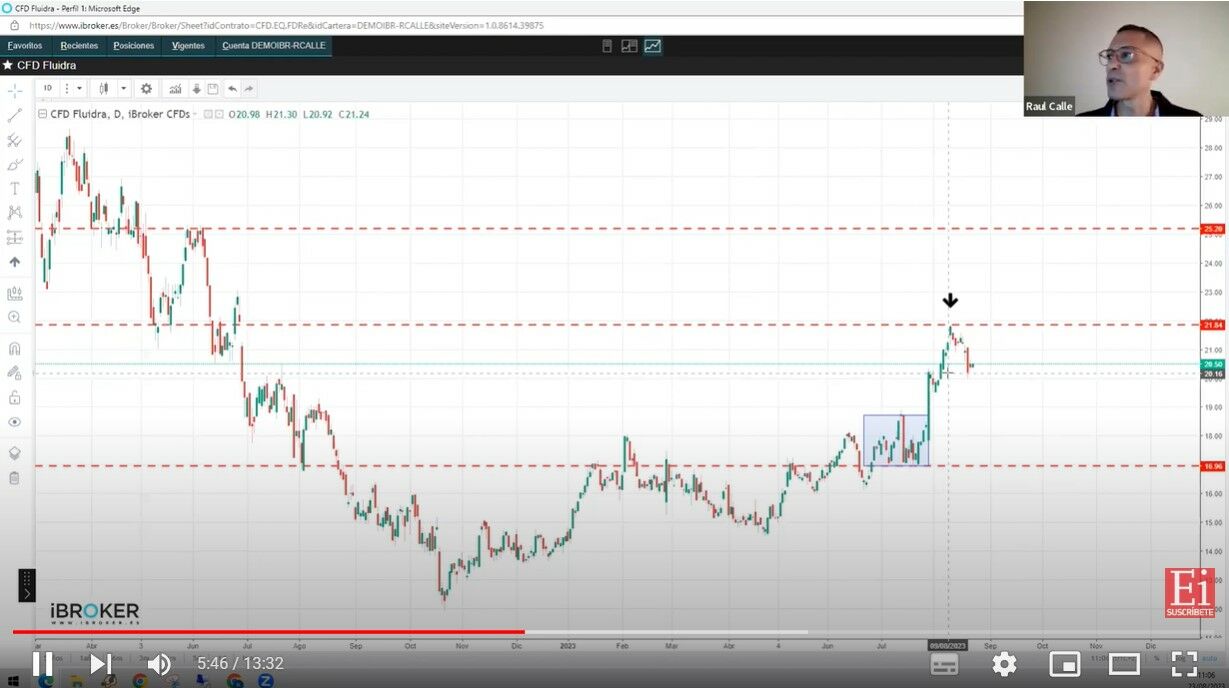Delete drawings with the trash icon
The width and height of the screenshot is (1229, 688).
tap(14, 477)
